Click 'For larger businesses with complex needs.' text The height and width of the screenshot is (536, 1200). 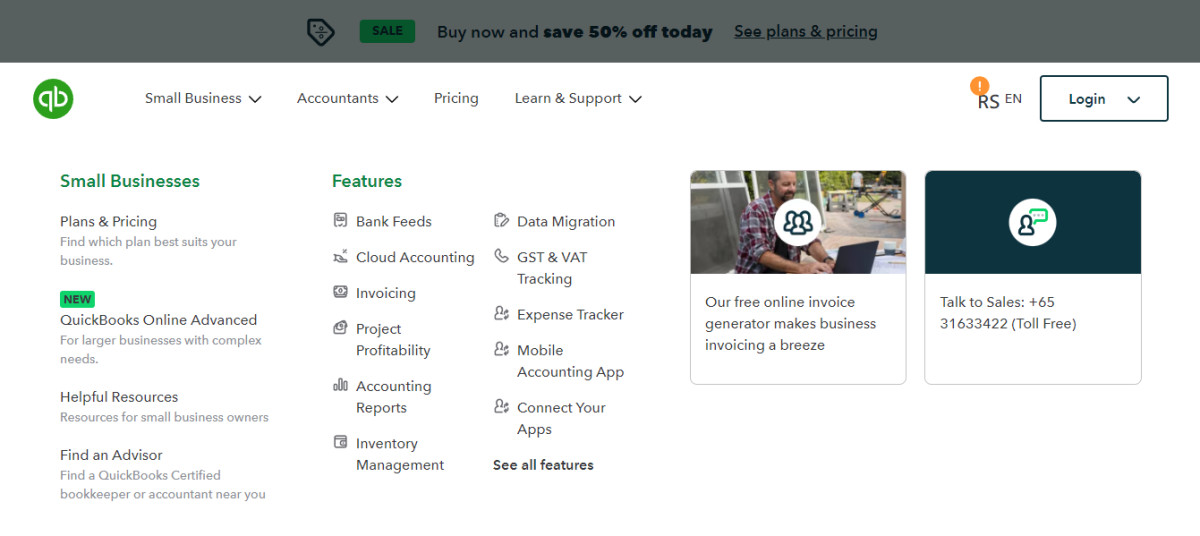tap(161, 349)
